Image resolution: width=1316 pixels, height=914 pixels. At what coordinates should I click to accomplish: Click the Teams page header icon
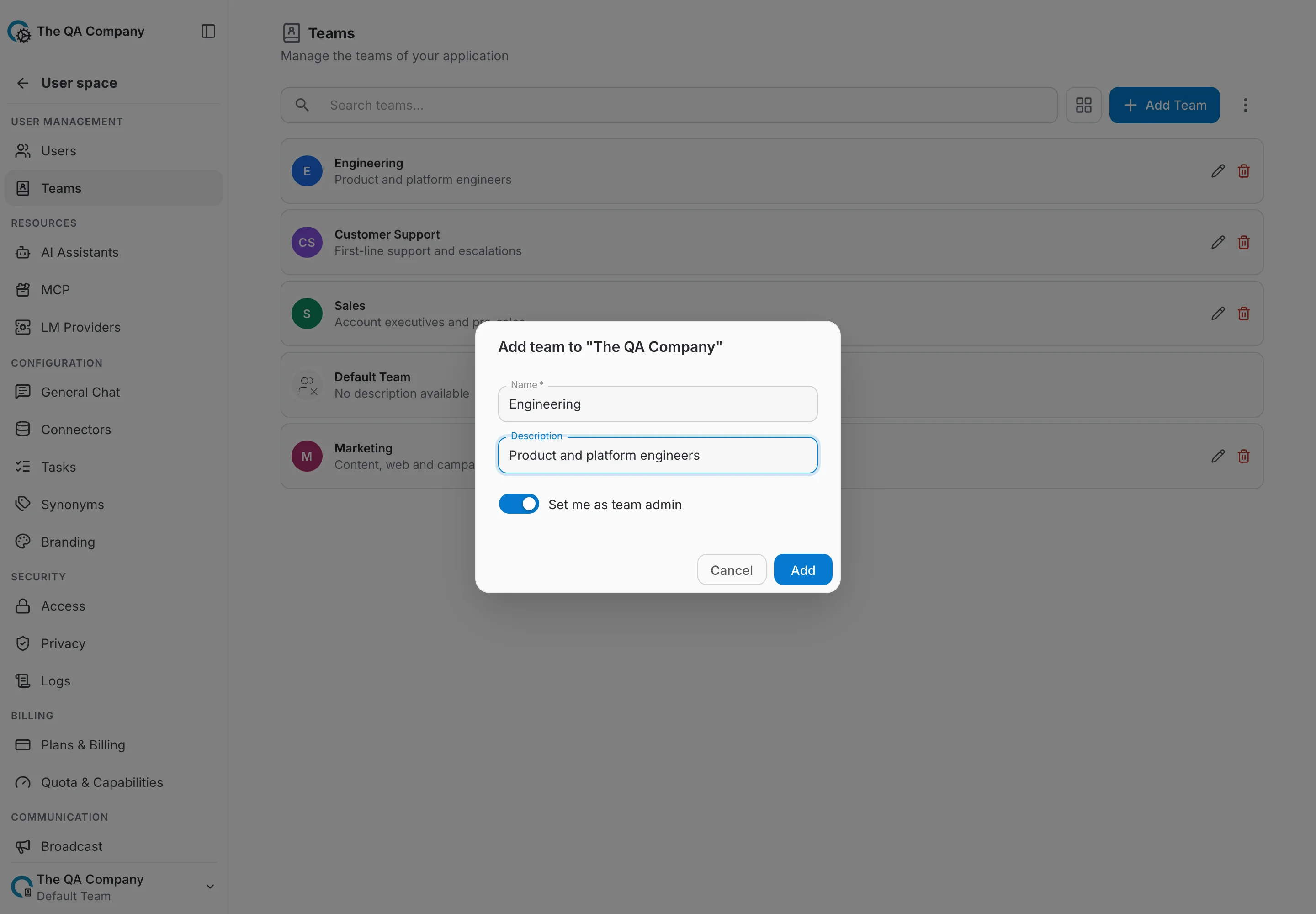point(291,32)
